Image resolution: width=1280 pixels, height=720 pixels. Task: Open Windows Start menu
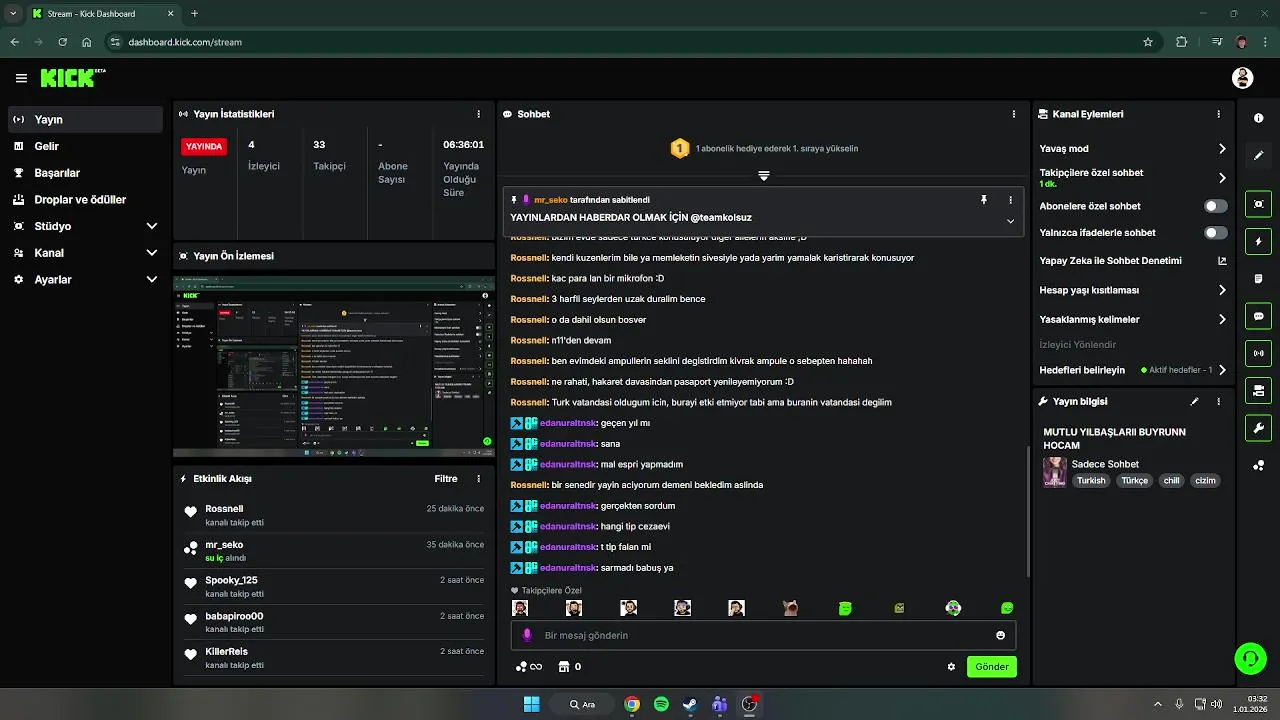click(x=531, y=704)
